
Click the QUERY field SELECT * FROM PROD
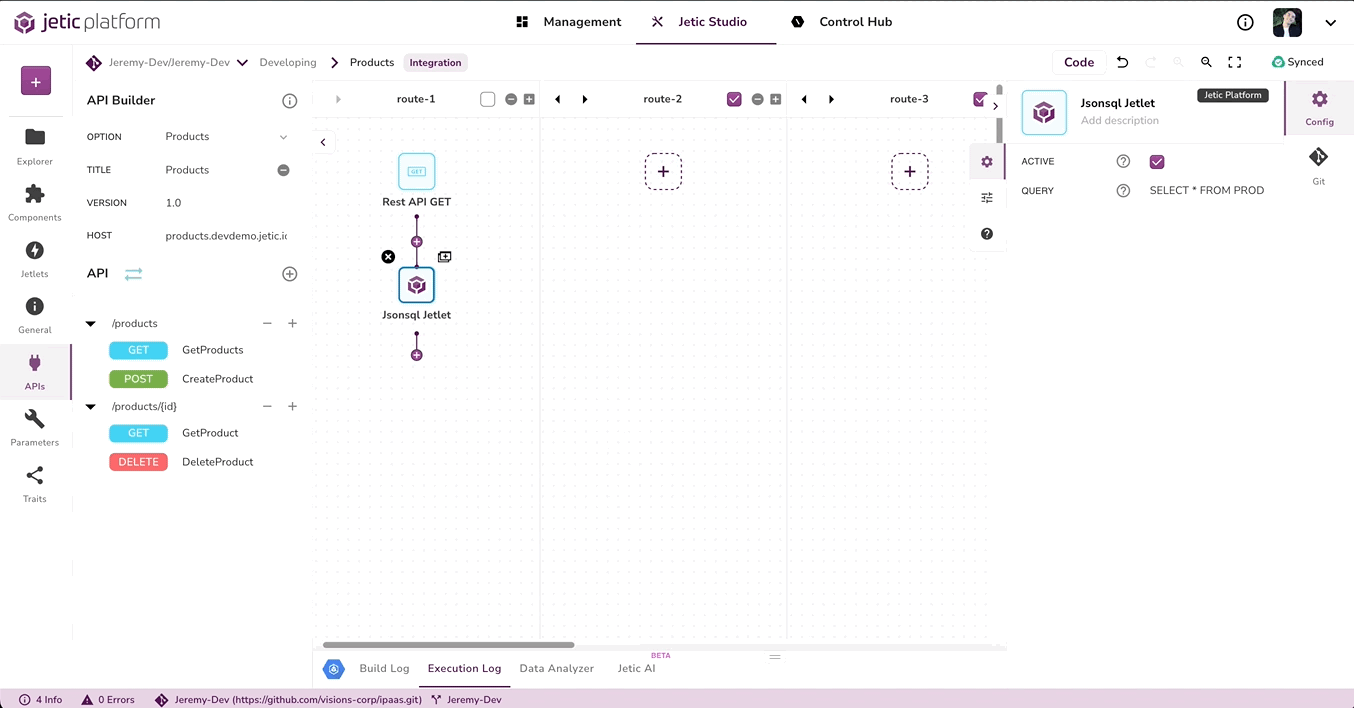click(1207, 191)
